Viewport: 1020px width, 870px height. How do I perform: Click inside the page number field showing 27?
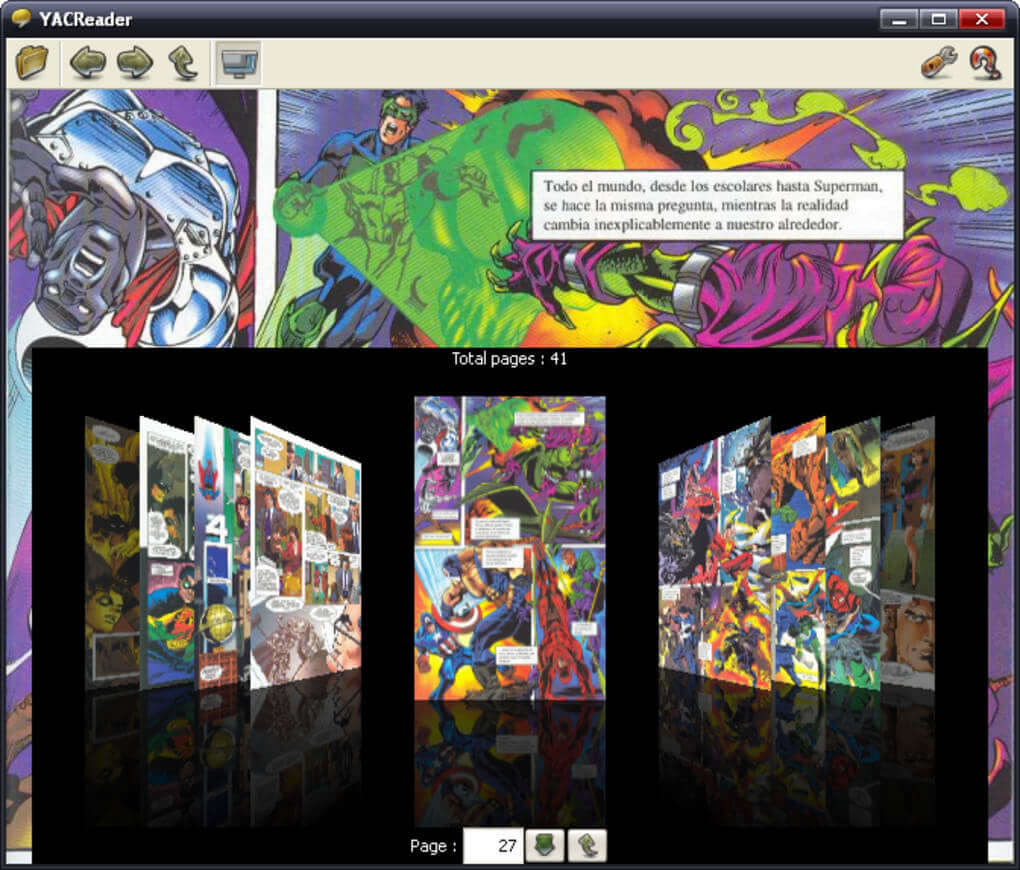(x=492, y=846)
